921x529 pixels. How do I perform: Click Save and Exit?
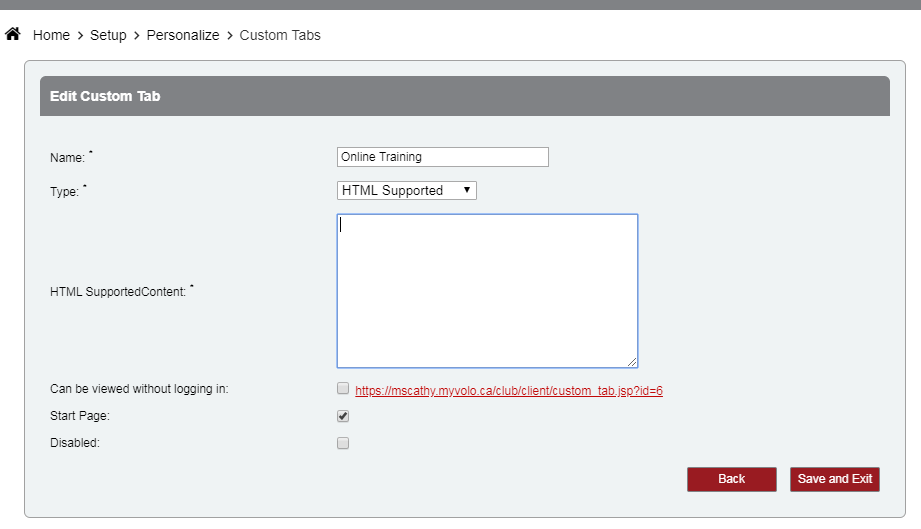click(x=835, y=479)
